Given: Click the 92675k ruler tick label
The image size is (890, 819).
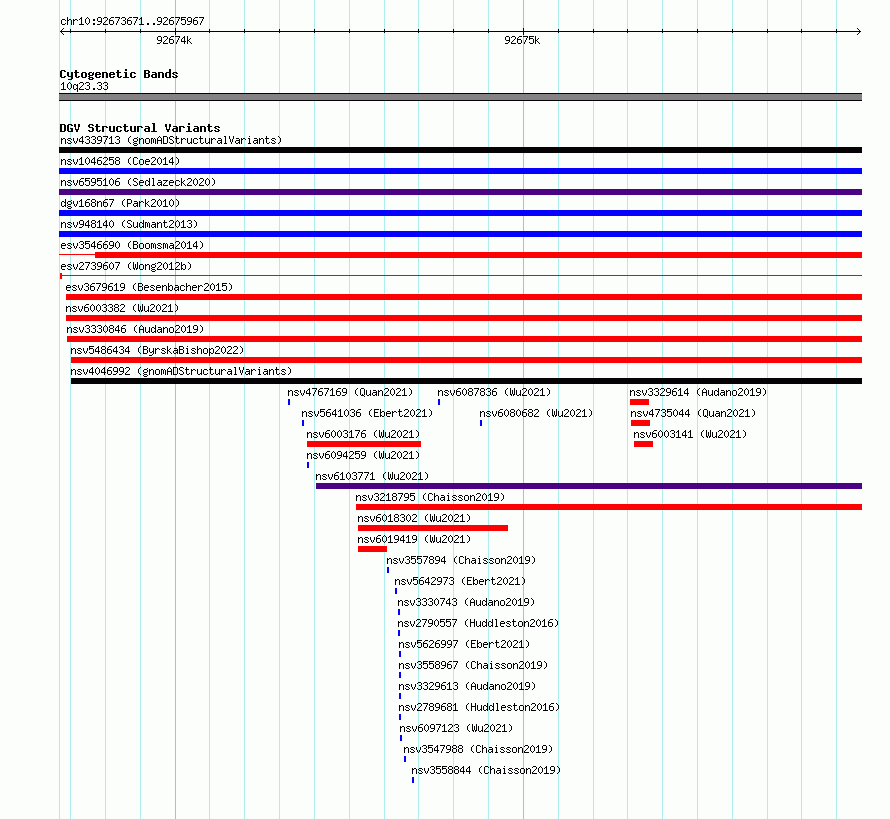Looking at the screenshot, I should click(x=522, y=40).
